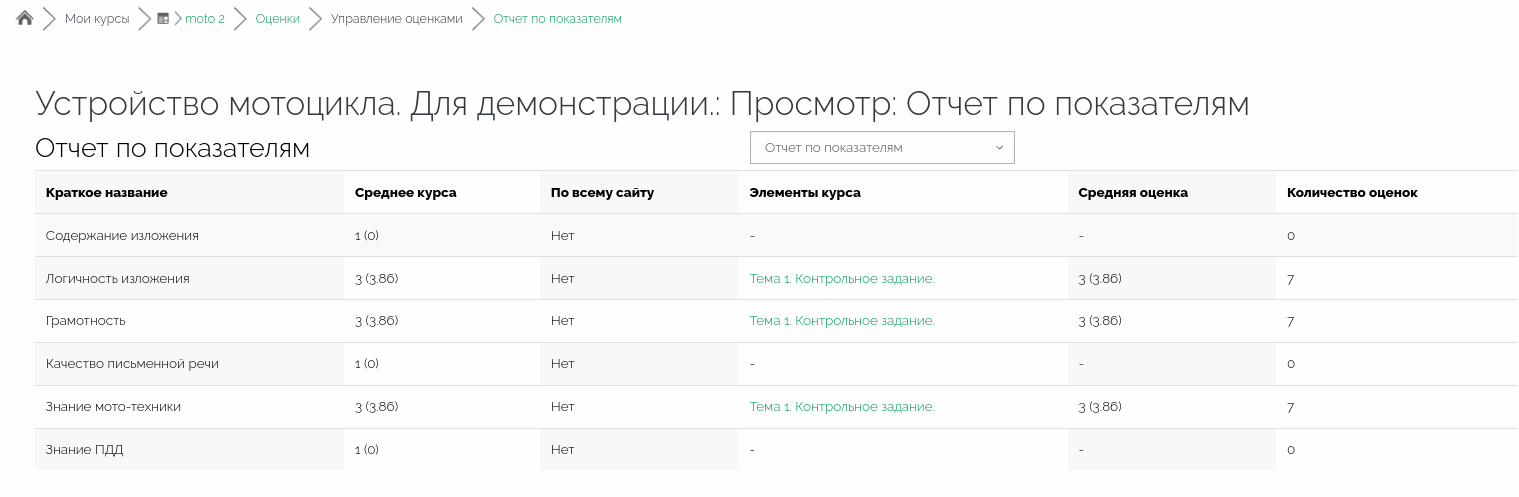Open Тема 1 link in Грамотность row

[841, 321]
